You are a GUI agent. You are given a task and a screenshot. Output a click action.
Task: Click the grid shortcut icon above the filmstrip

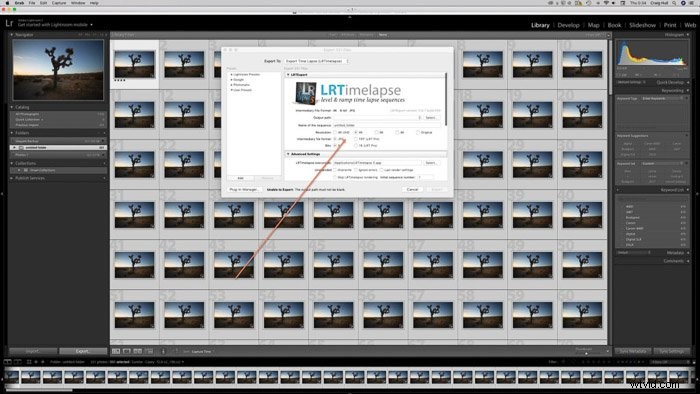pyautogui.click(x=29, y=362)
